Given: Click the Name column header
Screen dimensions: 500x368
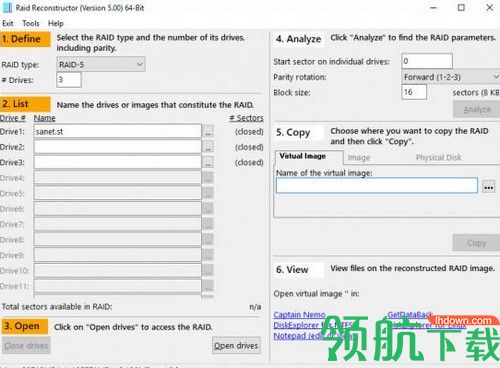Looking at the screenshot, I should [44, 118].
